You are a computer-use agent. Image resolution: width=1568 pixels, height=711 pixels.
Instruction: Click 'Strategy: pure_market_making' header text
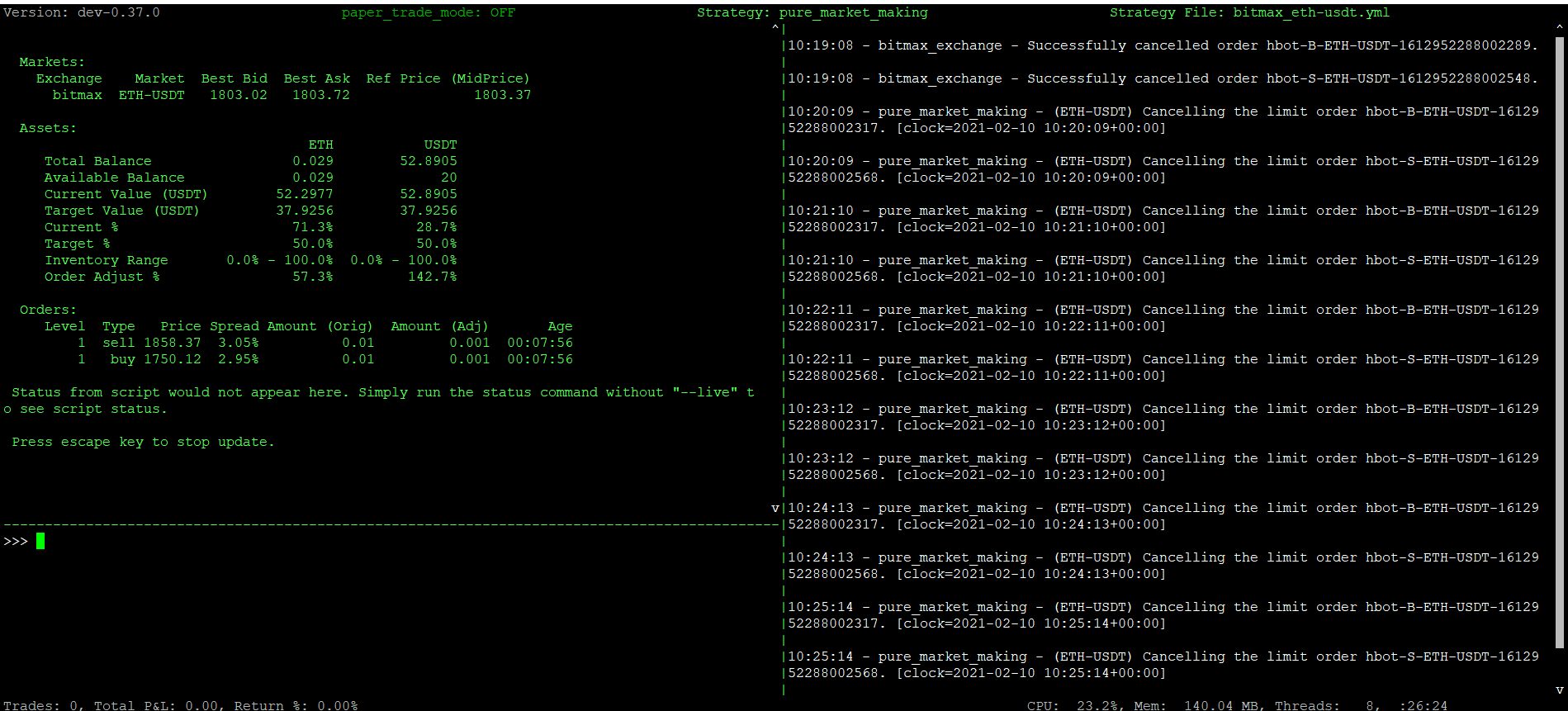(x=812, y=12)
